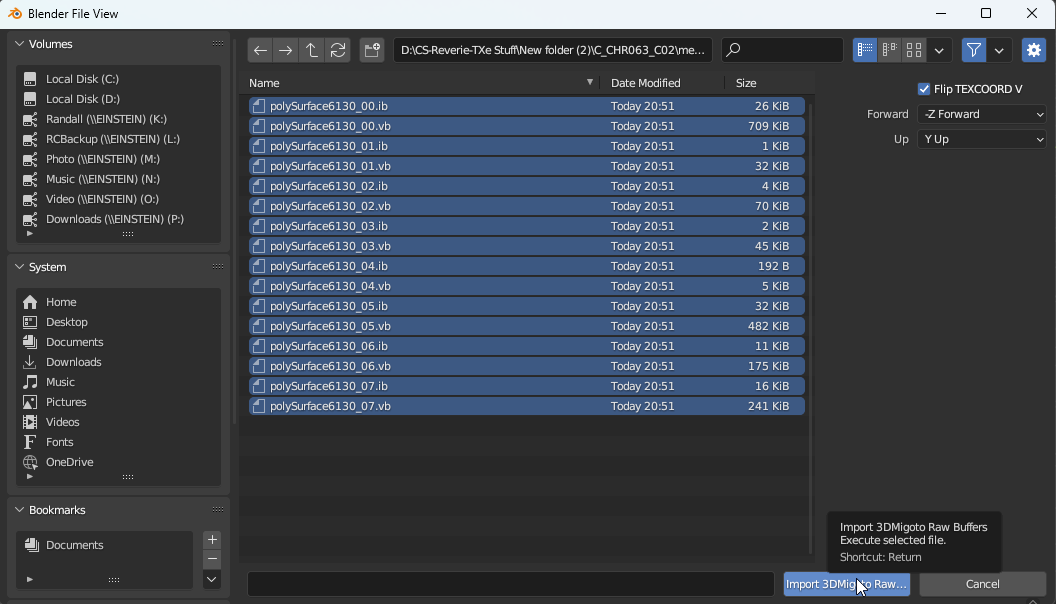The width and height of the screenshot is (1056, 604).
Task: Collapse the Volumes panel
Action: click(x=20, y=44)
